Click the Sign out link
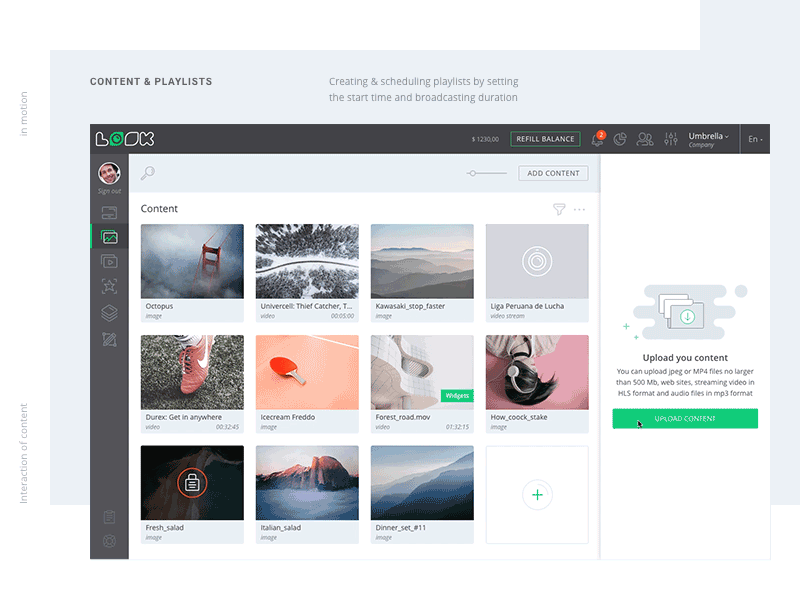This screenshot has width=800, height=600. [x=109, y=191]
